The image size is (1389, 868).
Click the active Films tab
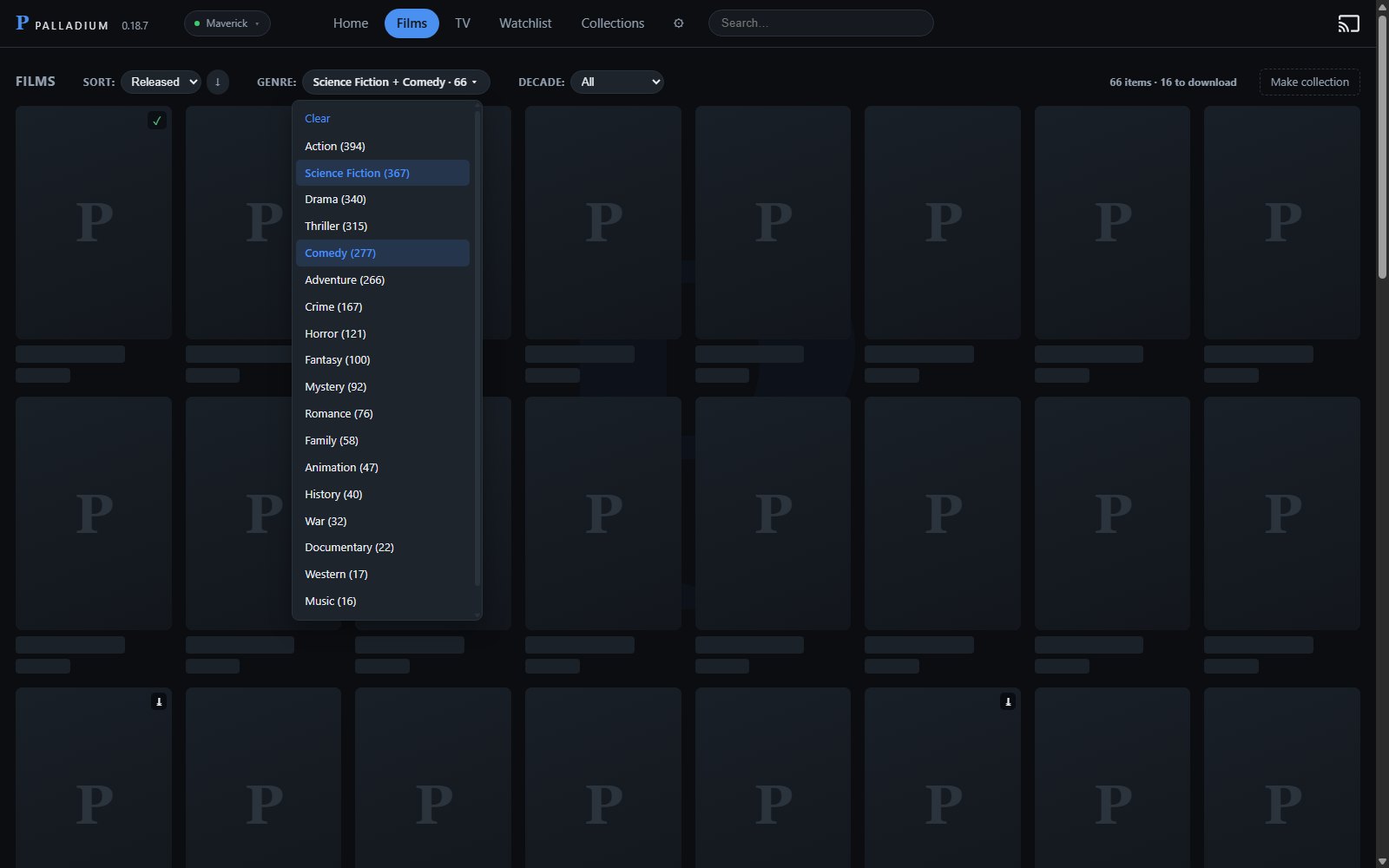(x=411, y=23)
